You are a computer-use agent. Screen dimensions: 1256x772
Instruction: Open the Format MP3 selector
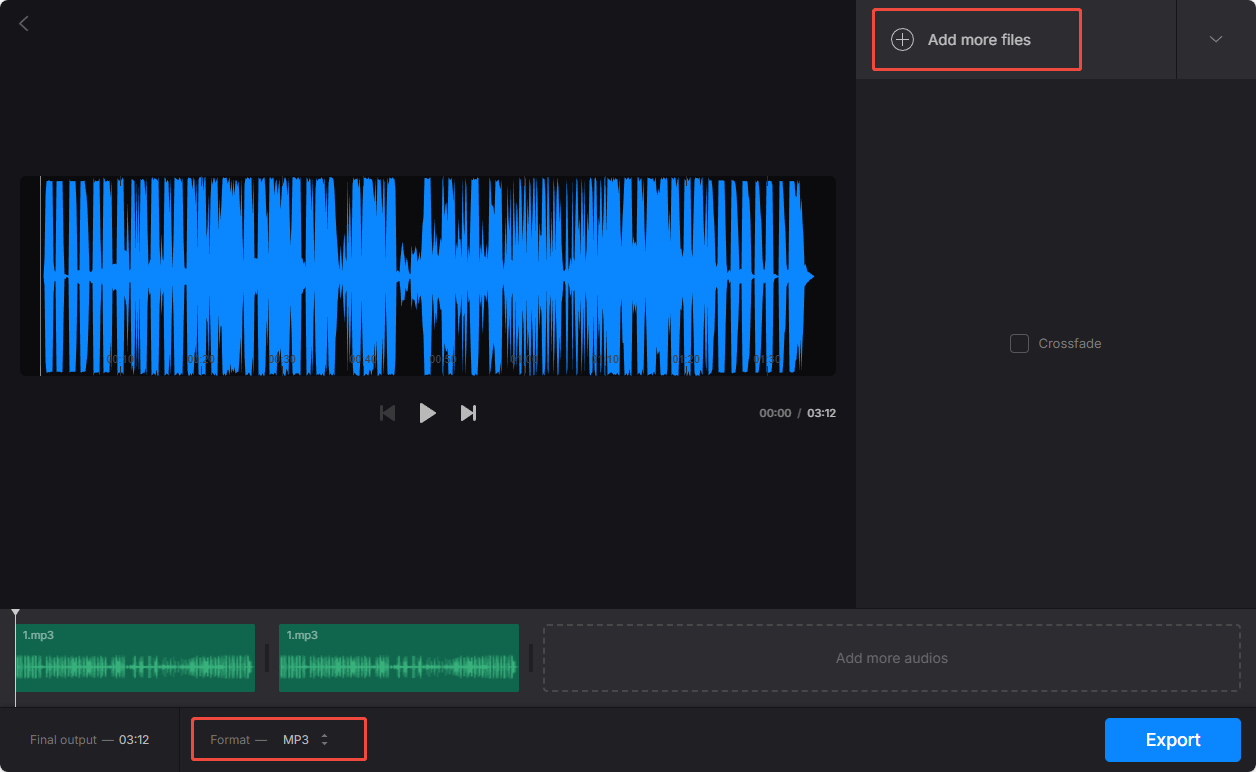pos(278,739)
